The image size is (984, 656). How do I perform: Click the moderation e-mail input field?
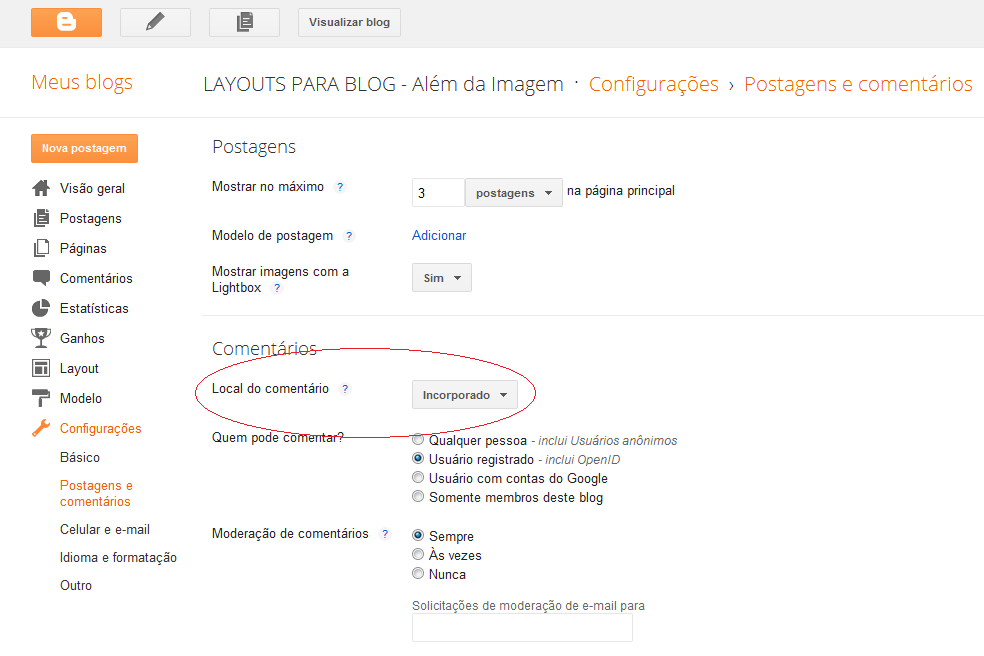(x=522, y=628)
